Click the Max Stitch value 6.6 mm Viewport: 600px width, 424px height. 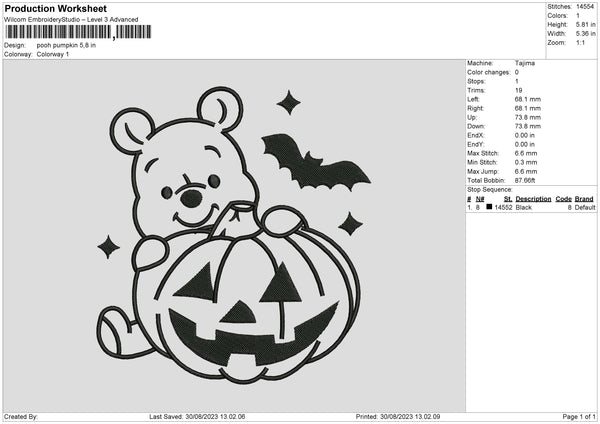[526, 153]
